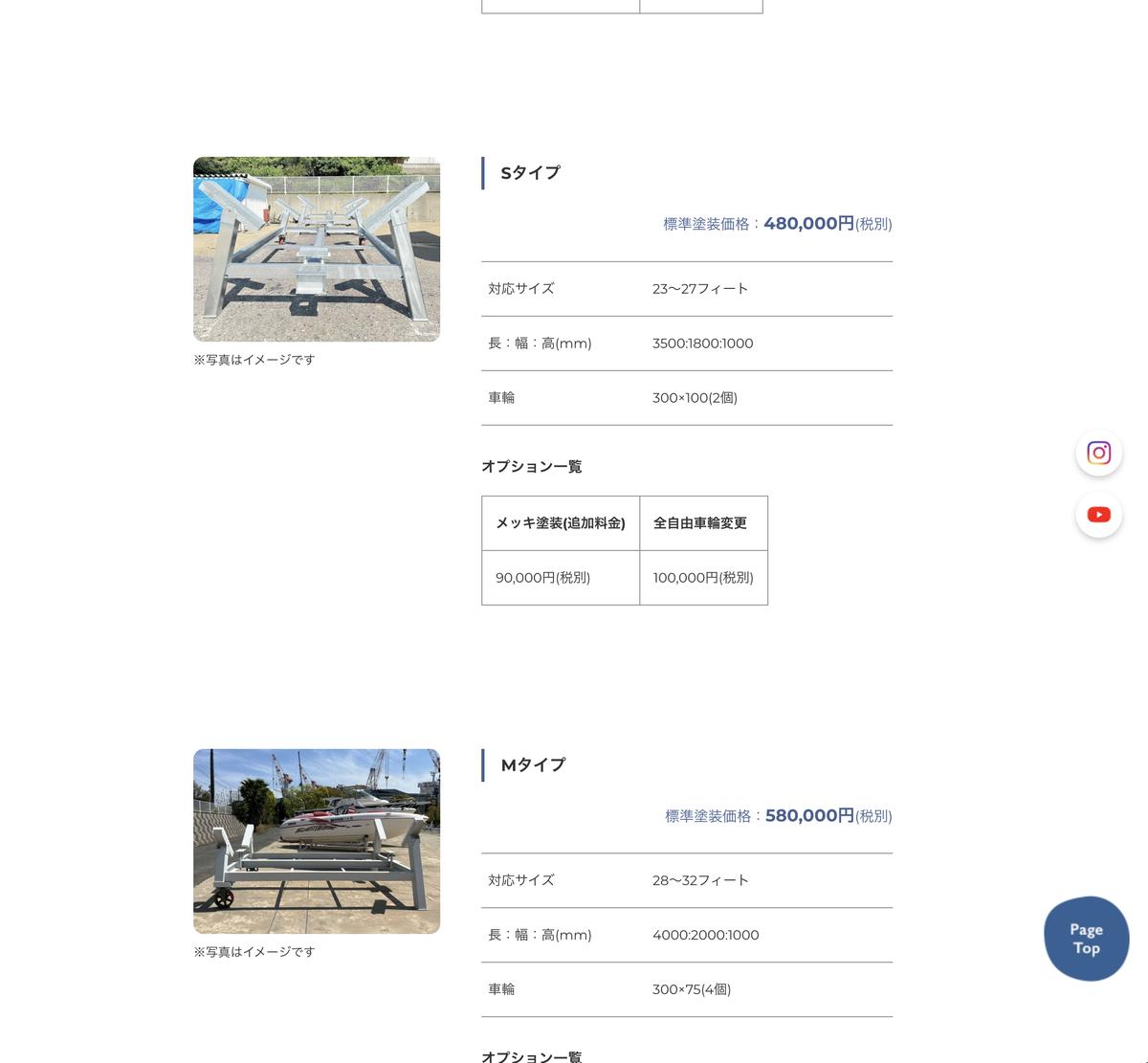This screenshot has width=1148, height=1063.
Task: Click the Sタイプ product image
Action: pyautogui.click(x=317, y=249)
